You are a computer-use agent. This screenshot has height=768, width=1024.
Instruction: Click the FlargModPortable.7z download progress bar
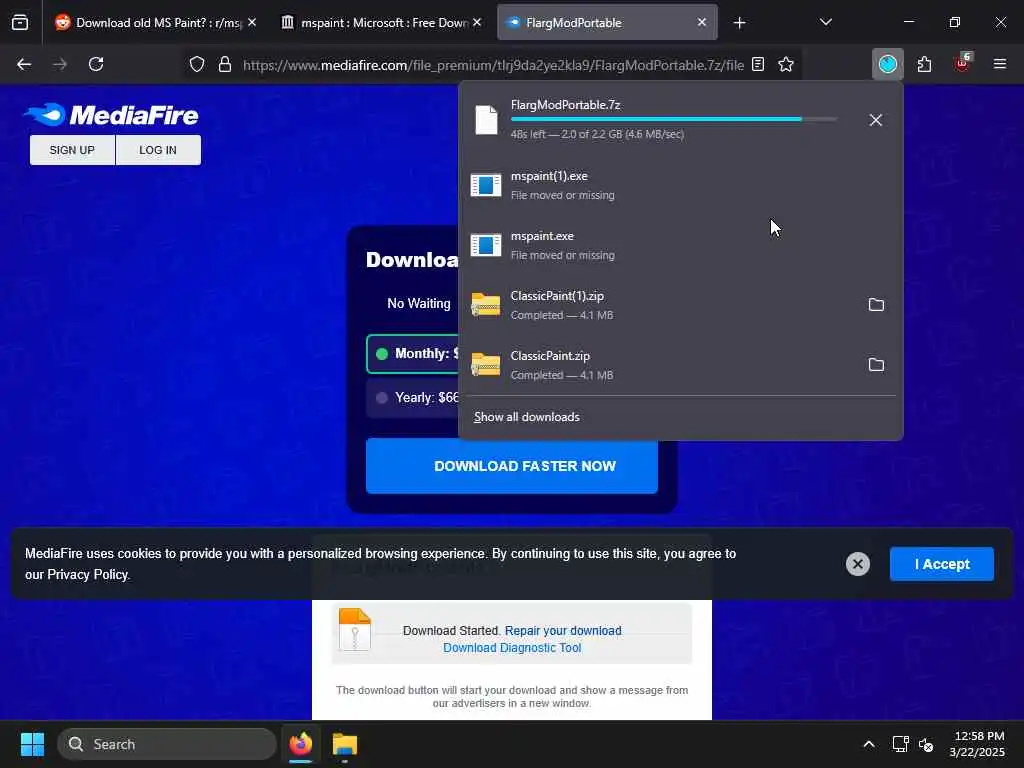[673, 119]
